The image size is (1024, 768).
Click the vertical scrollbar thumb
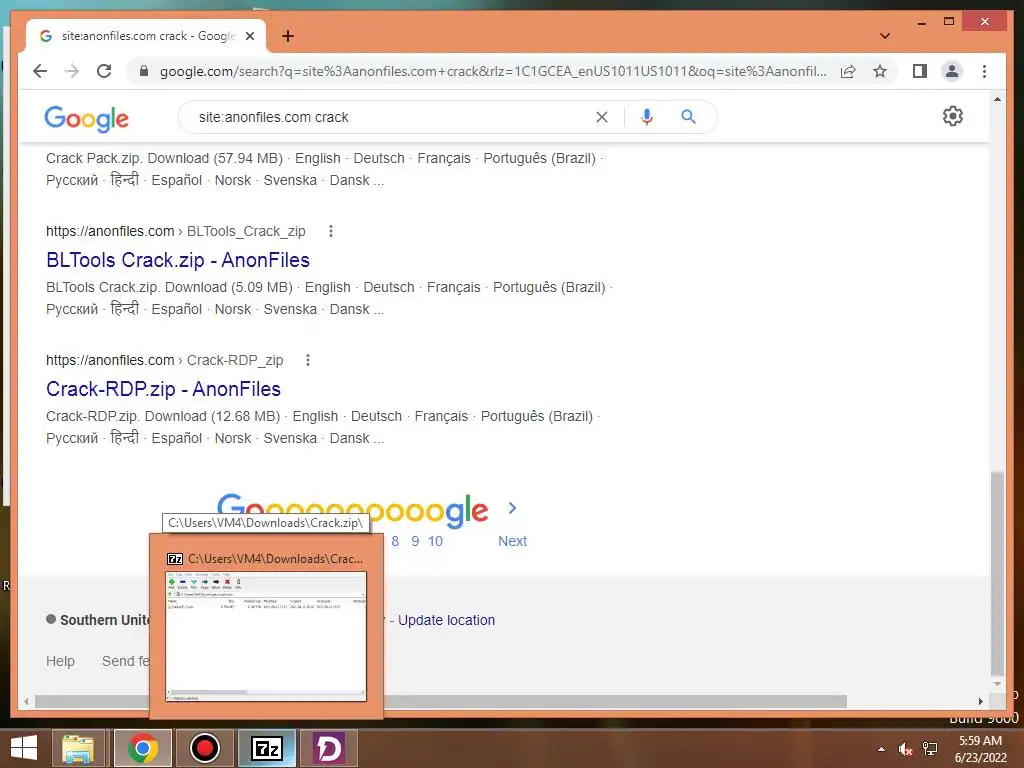pos(997,573)
